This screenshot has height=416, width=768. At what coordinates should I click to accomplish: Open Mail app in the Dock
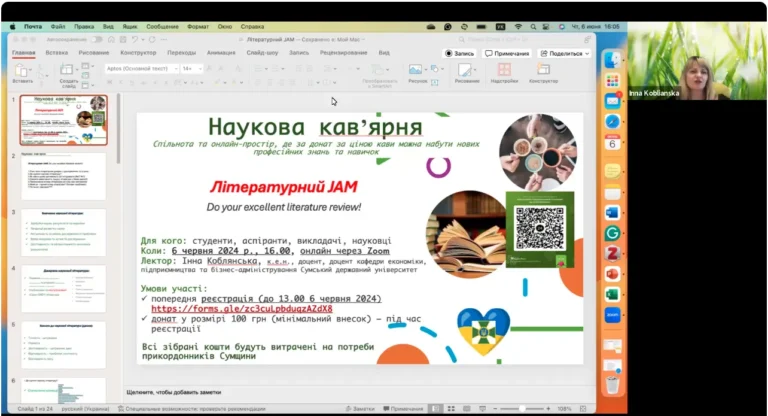tap(612, 101)
